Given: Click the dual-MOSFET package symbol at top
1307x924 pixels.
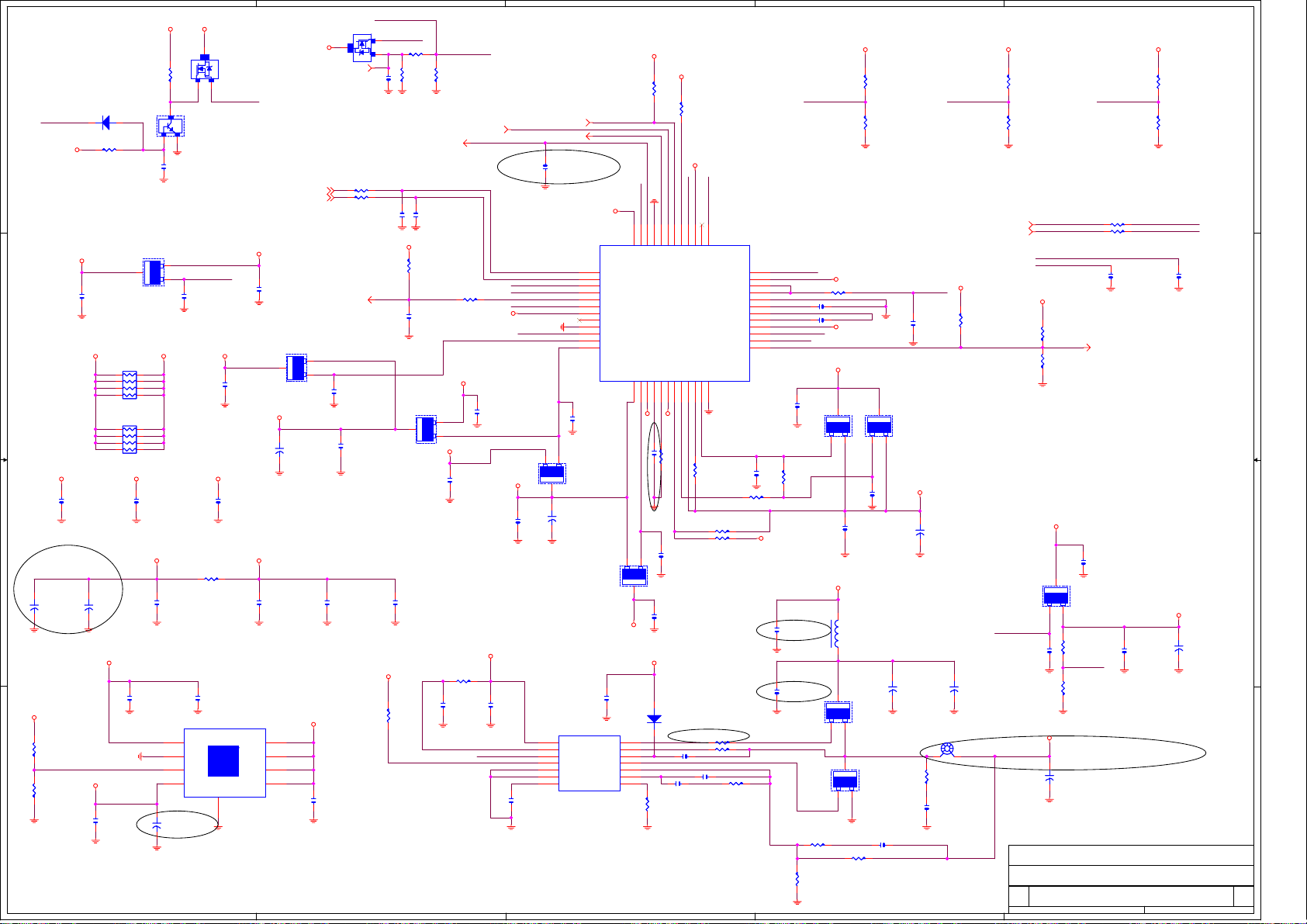Looking at the screenshot, I should [x=362, y=48].
